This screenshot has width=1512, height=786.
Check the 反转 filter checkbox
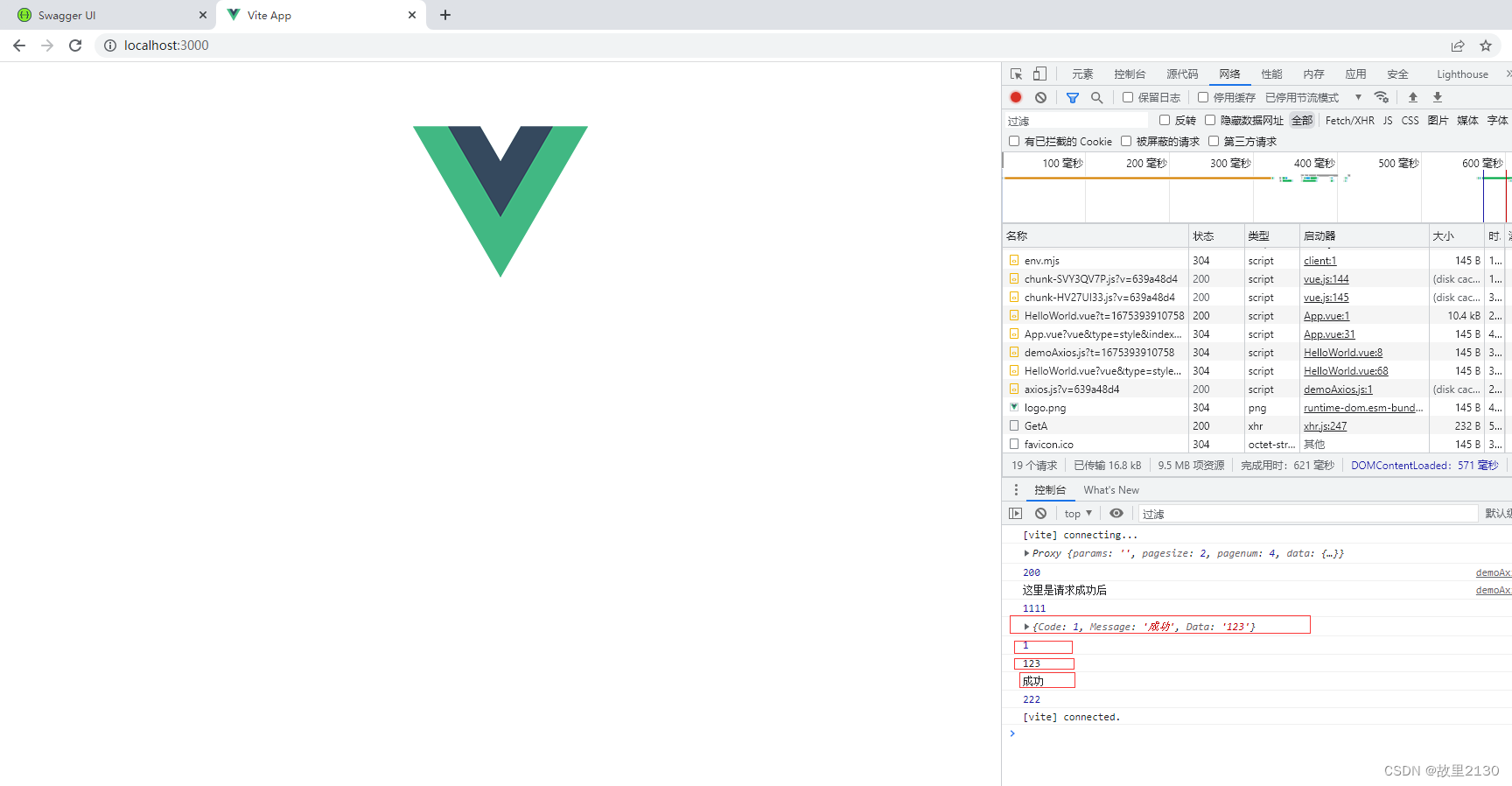coord(1165,120)
